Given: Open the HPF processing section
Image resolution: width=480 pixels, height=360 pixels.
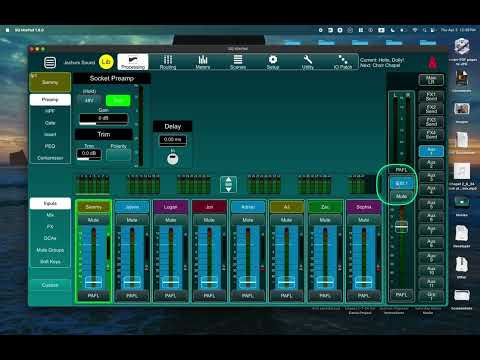Looking at the screenshot, I should (50, 111).
